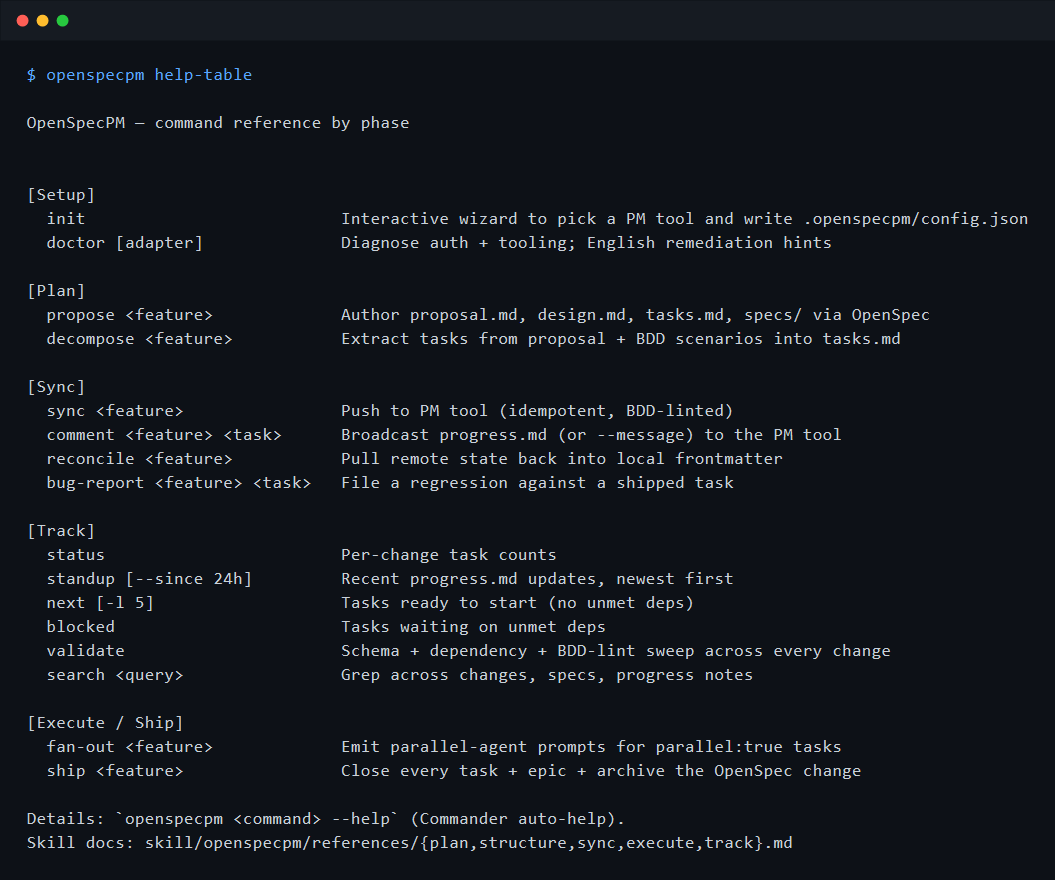
Task: Click the 'next [-l 5]' command
Action: (100, 603)
